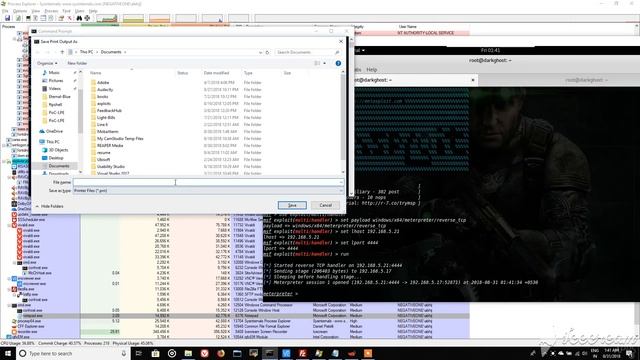Select the resume folder
The image size is (640, 360).
[x=104, y=152]
